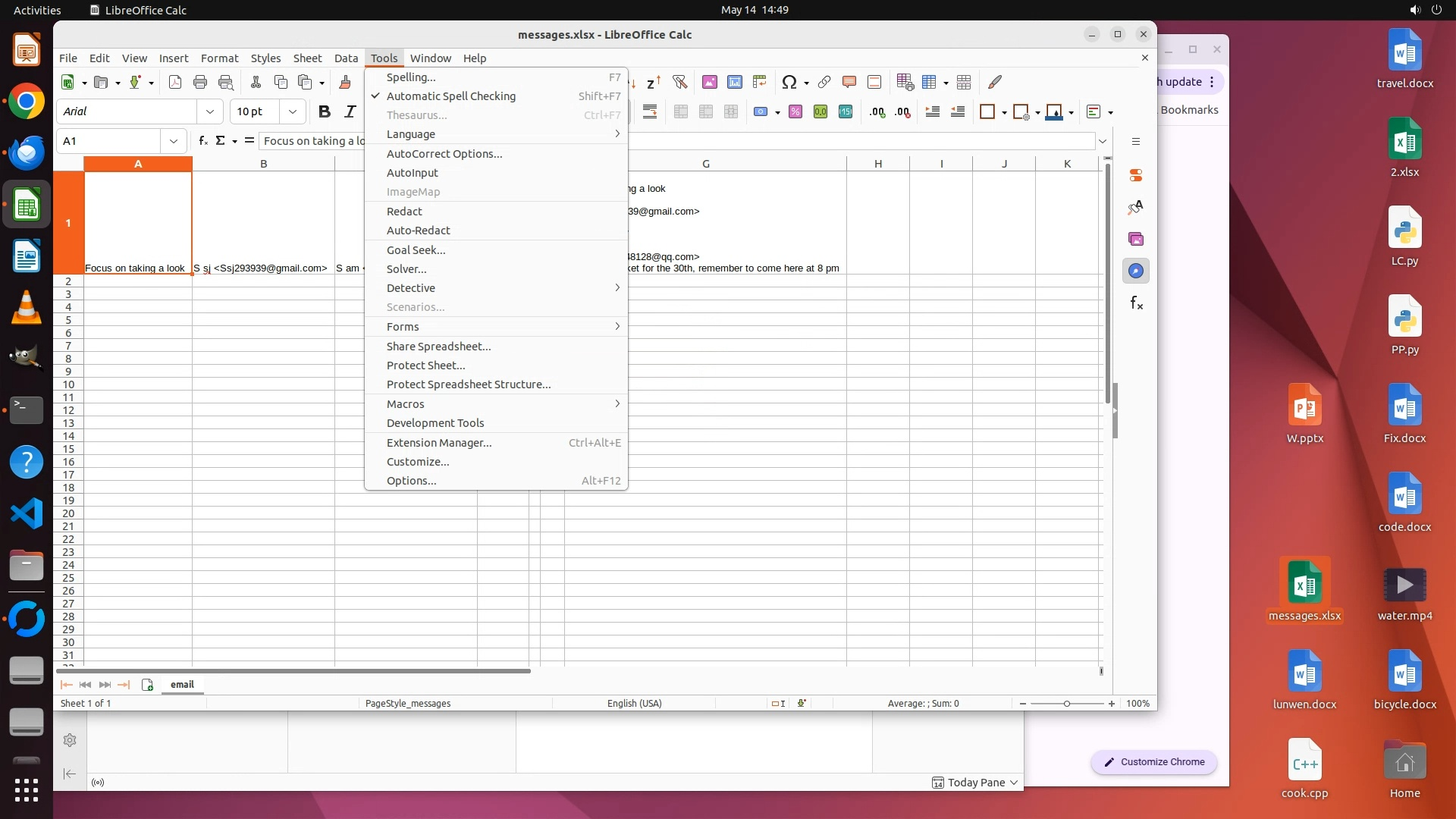
Task: Open the Data menu
Action: (346, 58)
